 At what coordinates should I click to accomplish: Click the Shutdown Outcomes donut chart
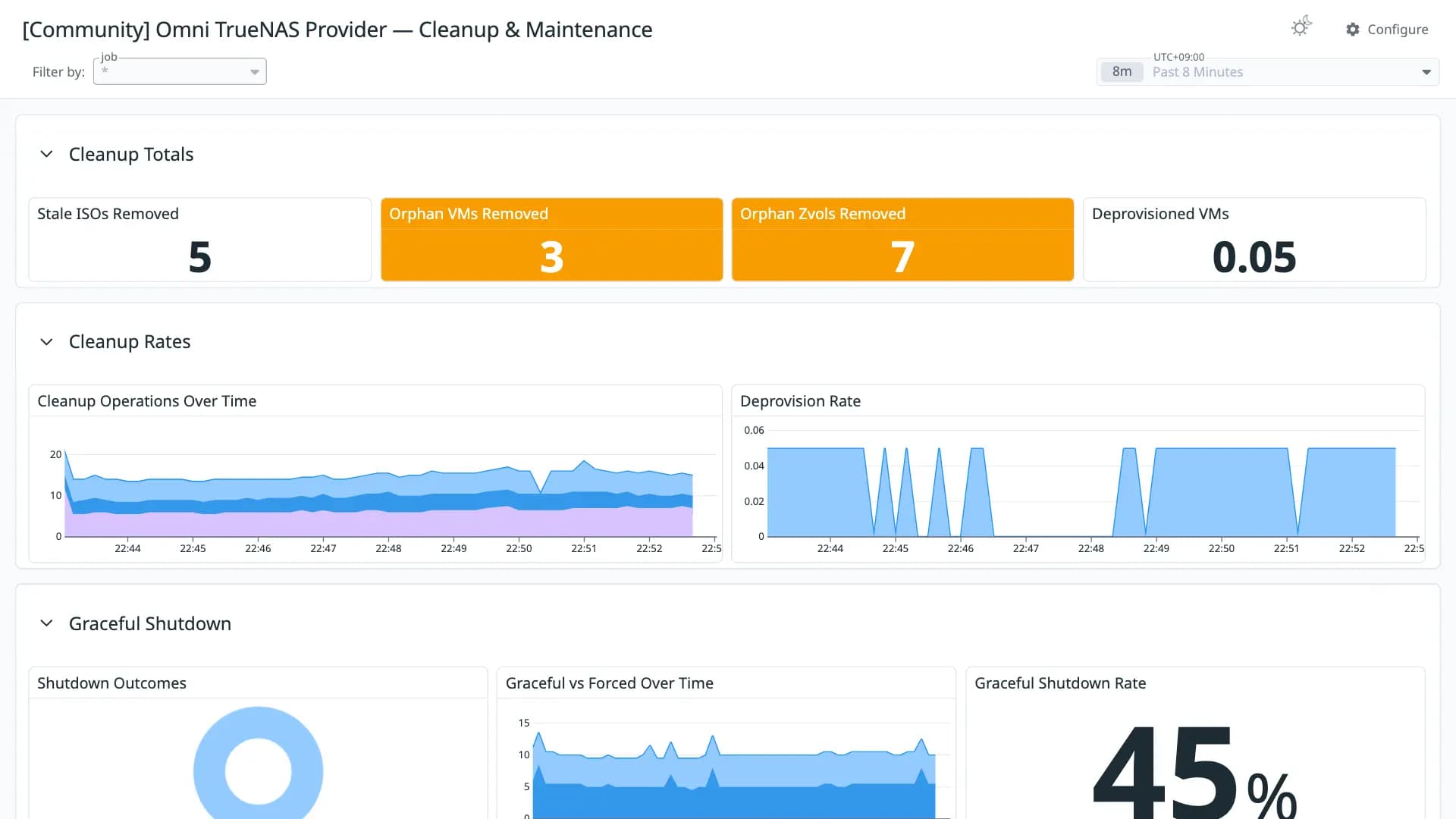coord(259,763)
